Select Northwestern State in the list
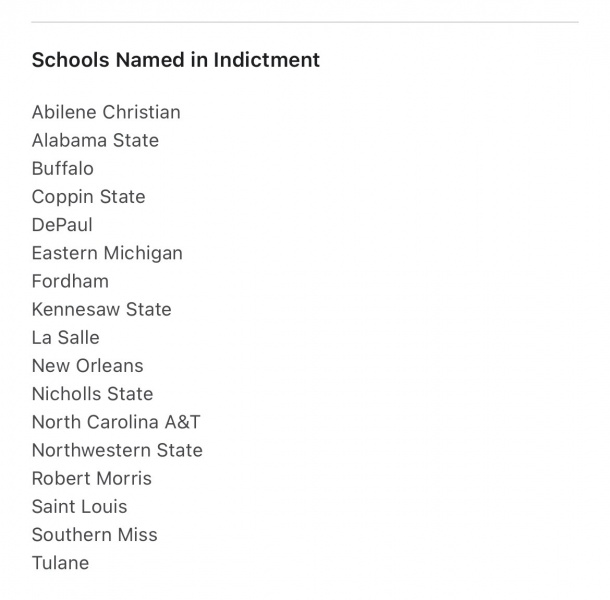The image size is (610, 600). pos(117,450)
